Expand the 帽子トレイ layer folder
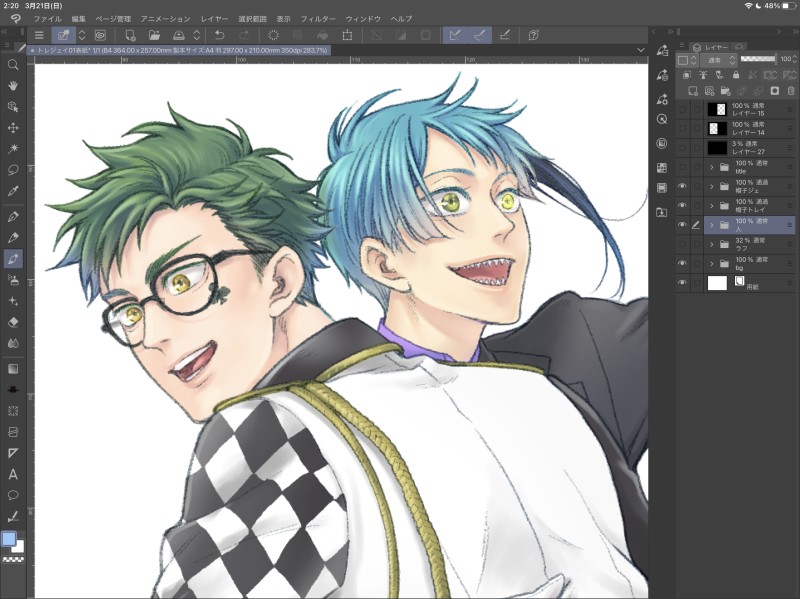 click(712, 206)
